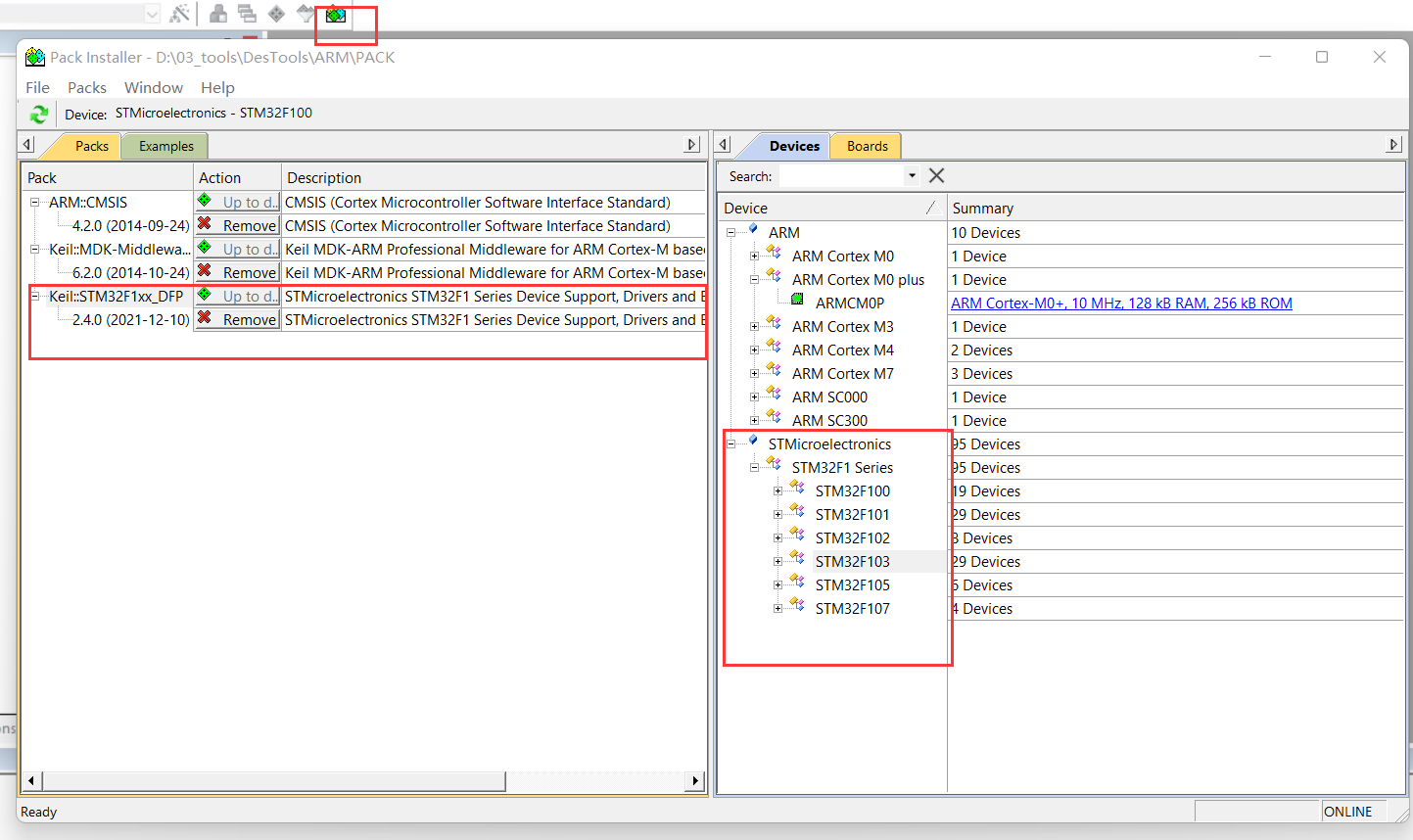Click the Pack Installer icon in Keil toolbar
1413x840 pixels.
tap(336, 15)
